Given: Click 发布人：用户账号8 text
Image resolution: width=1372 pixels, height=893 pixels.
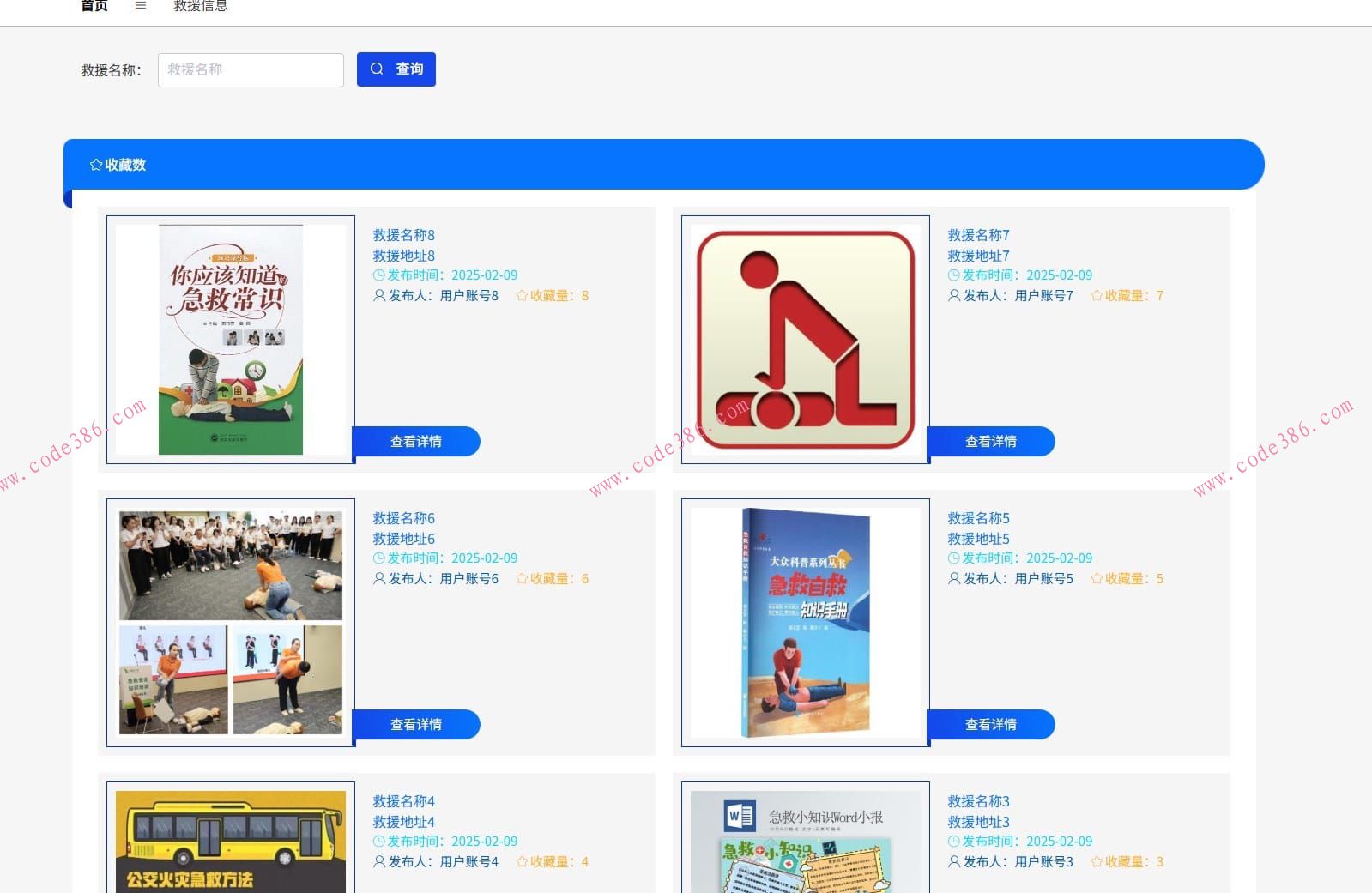Looking at the screenshot, I should coord(444,296).
